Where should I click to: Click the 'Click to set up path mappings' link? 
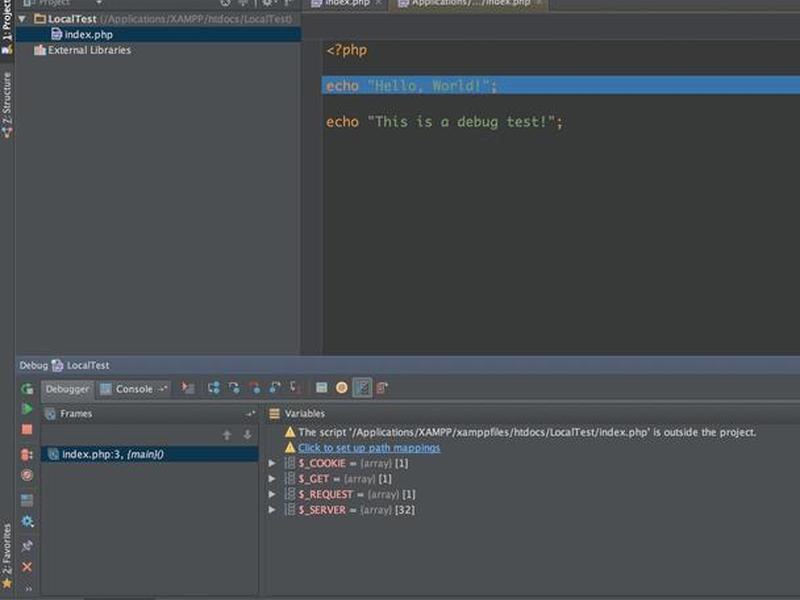click(x=369, y=448)
